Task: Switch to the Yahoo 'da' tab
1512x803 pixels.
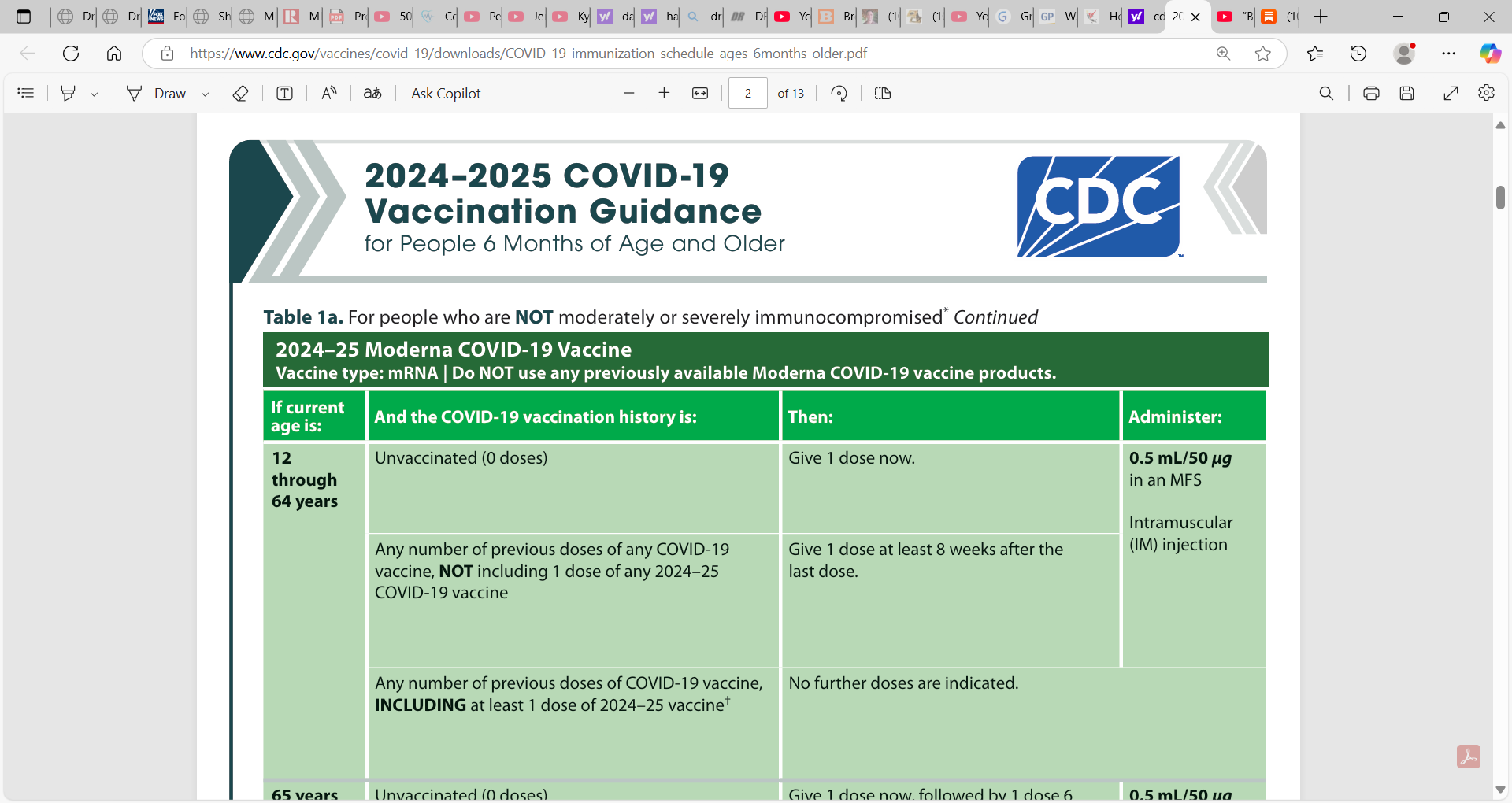Action: 616,17
